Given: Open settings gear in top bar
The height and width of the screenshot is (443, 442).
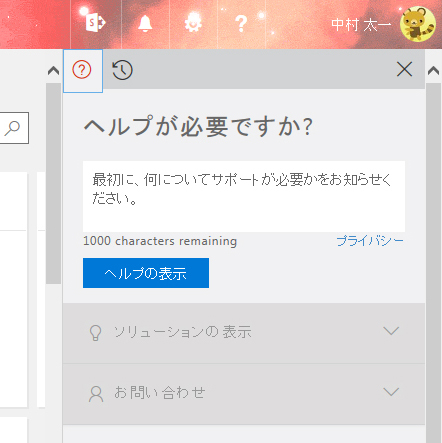Looking at the screenshot, I should (x=193, y=23).
